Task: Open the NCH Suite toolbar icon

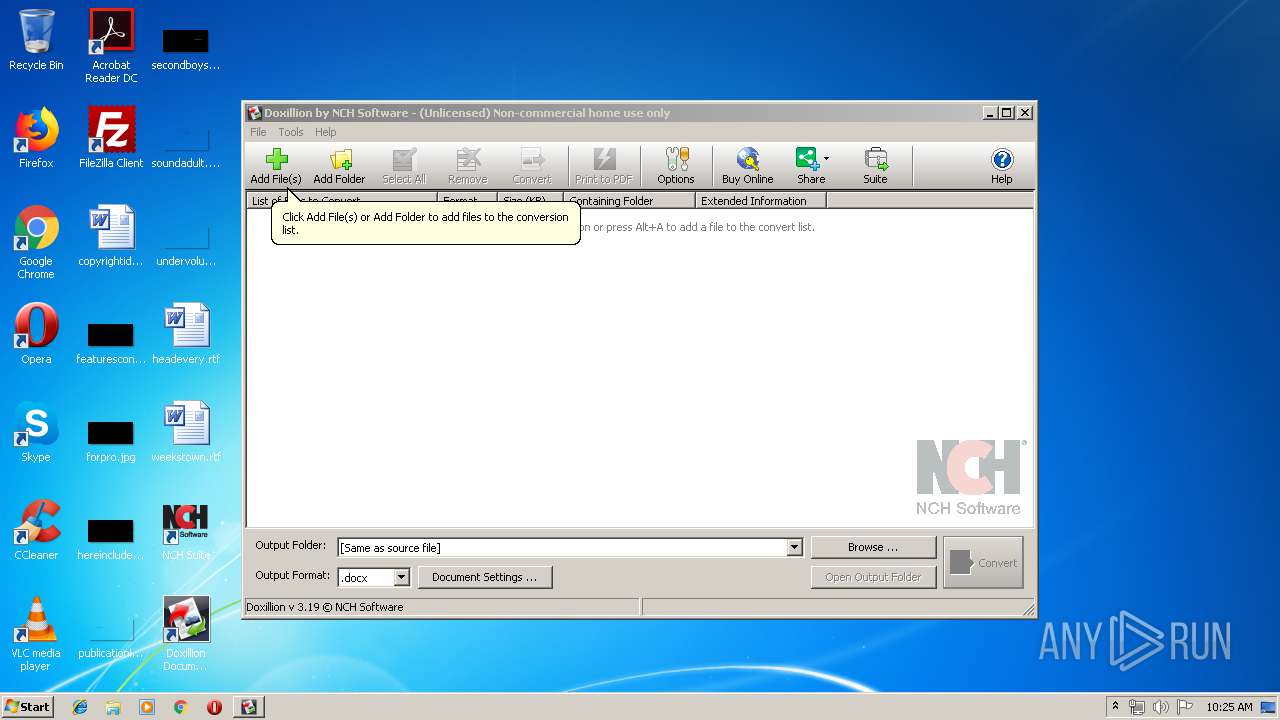Action: [876, 166]
